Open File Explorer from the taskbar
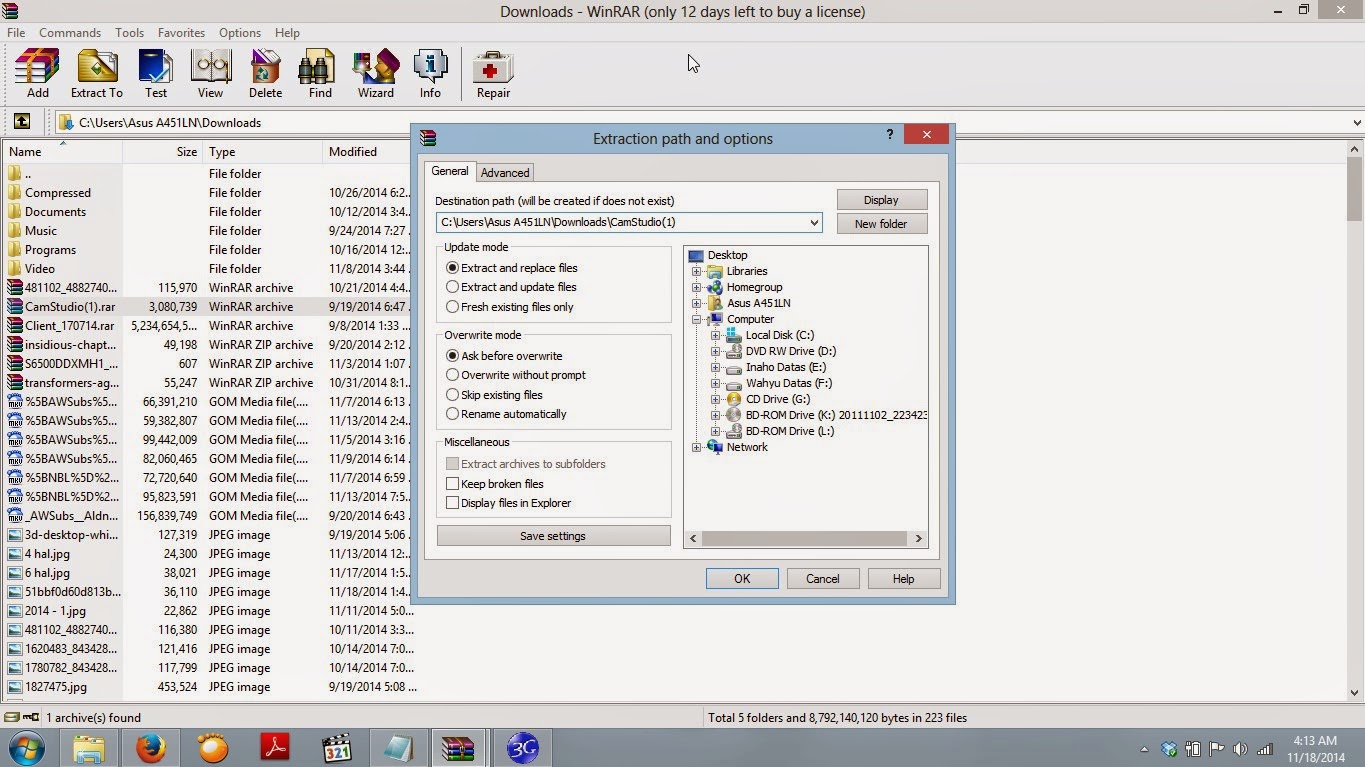 [x=89, y=748]
